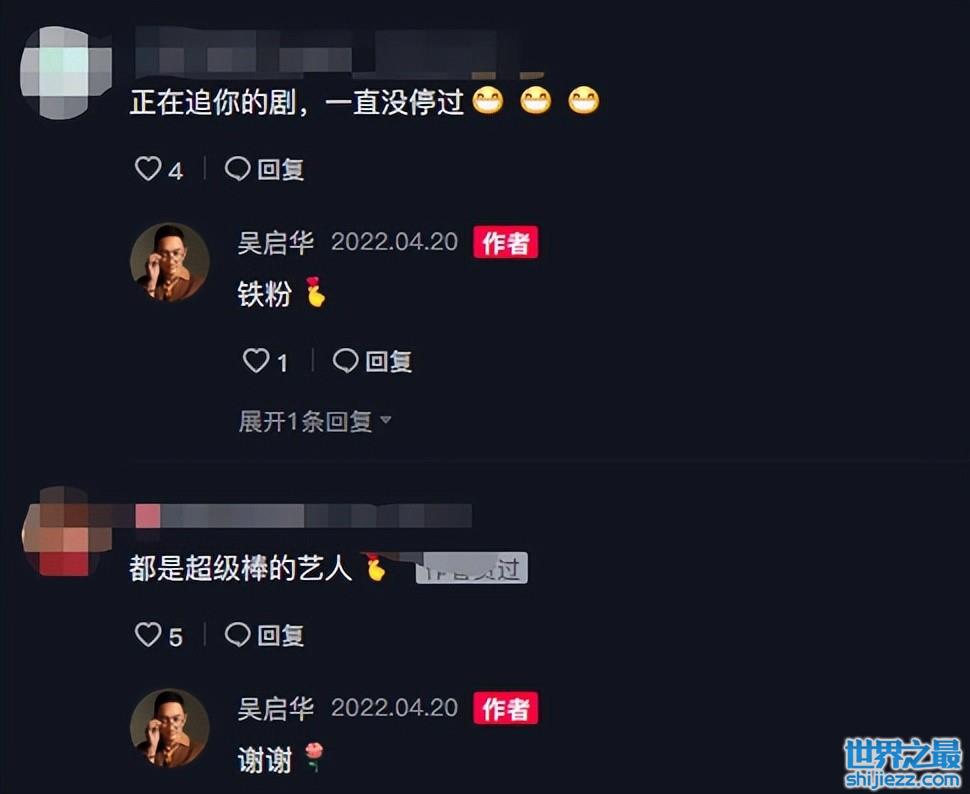Click the 世界之最 watermark logo
The height and width of the screenshot is (794, 970).
tap(904, 763)
